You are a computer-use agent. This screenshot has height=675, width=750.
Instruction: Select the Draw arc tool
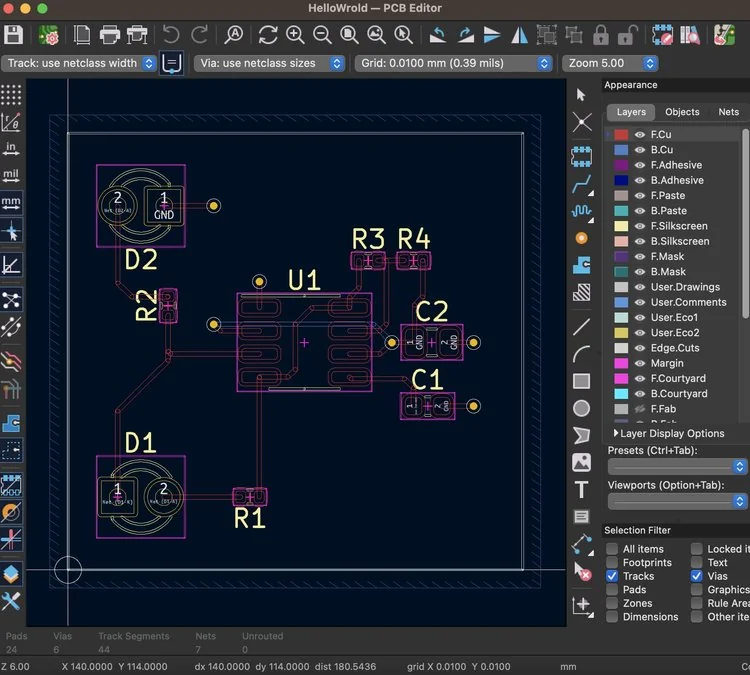pos(582,354)
